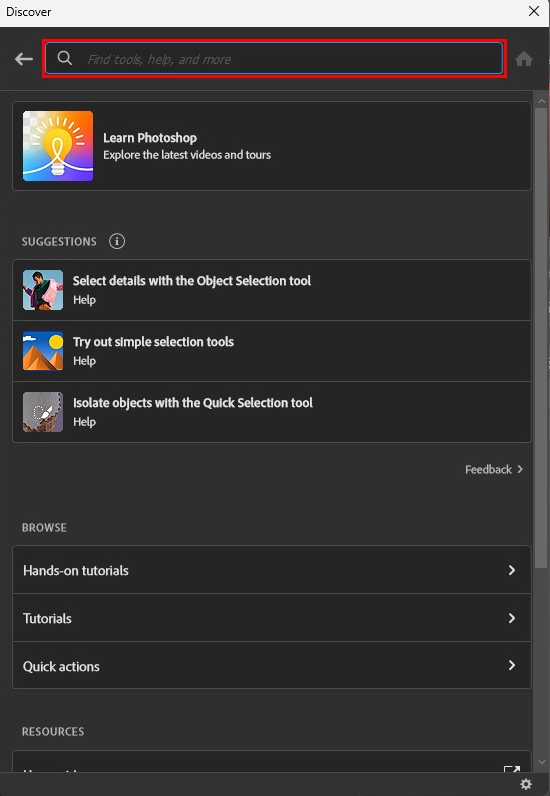Click the scrollbar down arrow
Screen dimensions: 550x796
[x=541, y=762]
